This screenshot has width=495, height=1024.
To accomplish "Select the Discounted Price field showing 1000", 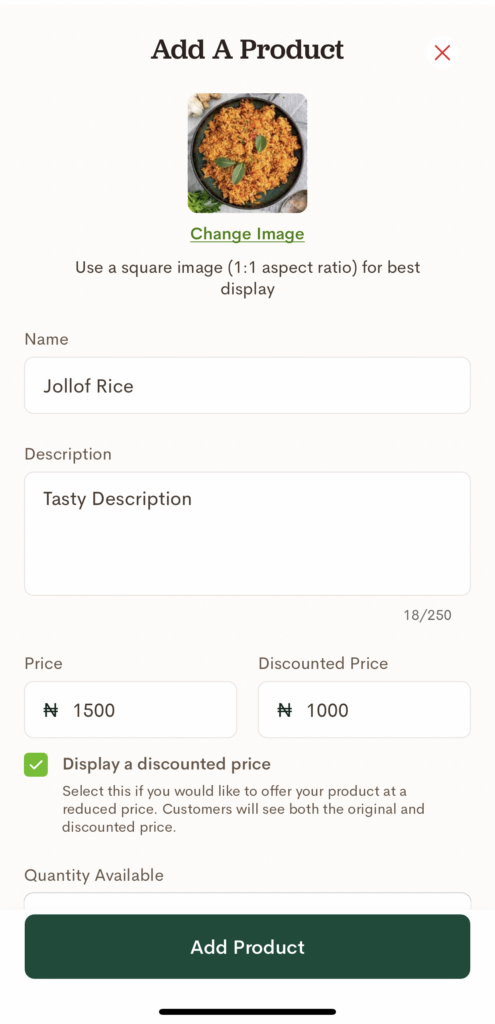I will (x=364, y=710).
